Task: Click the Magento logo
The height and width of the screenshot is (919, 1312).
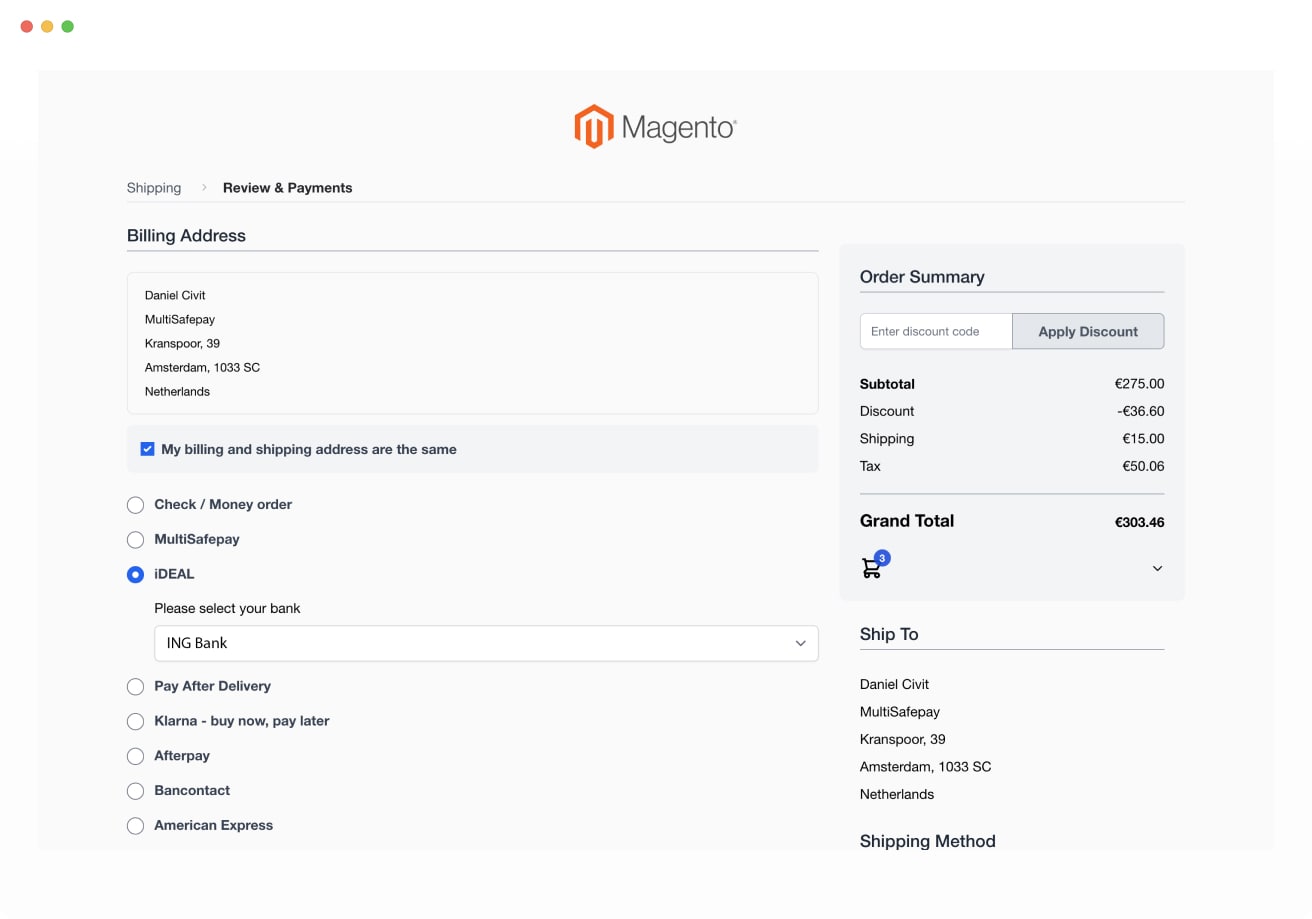Action: [655, 127]
